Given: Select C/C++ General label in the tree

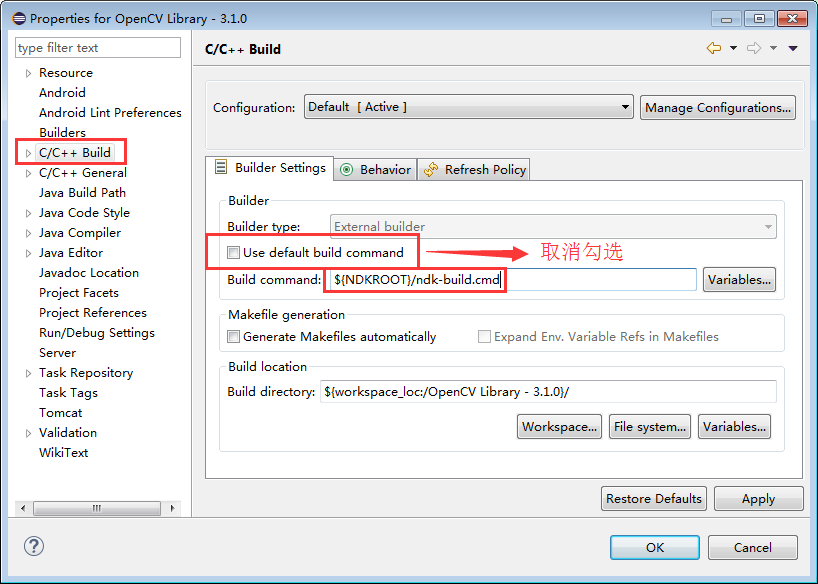Looking at the screenshot, I should pos(82,173).
